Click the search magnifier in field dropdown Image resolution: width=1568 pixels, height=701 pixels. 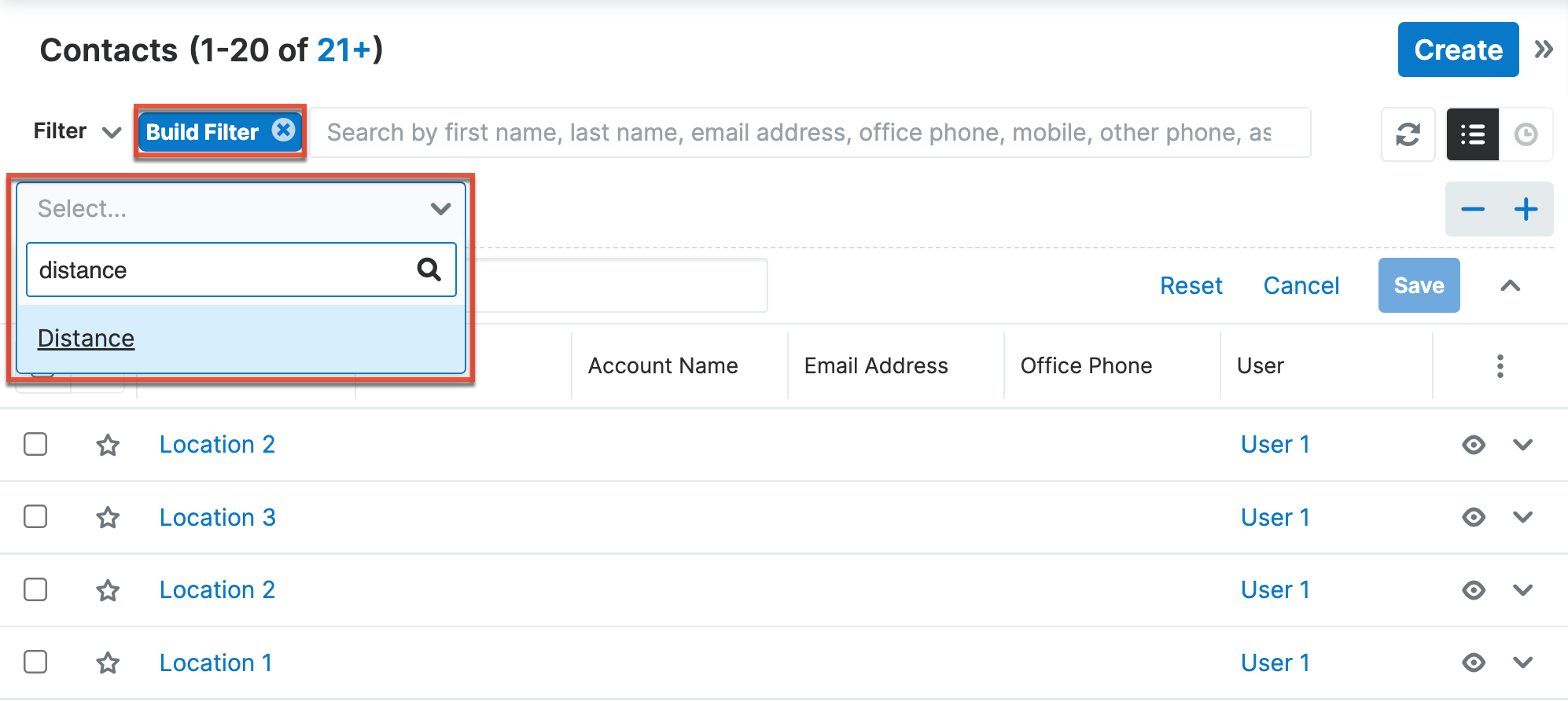coord(429,270)
